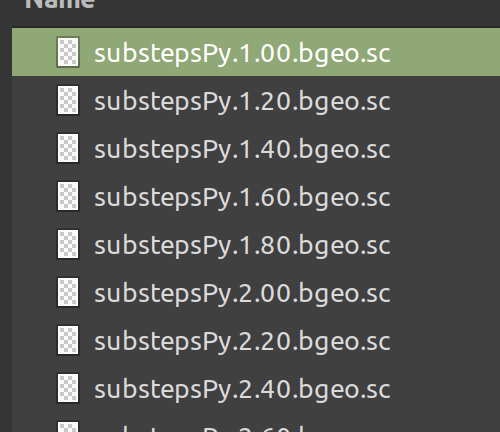
Task: Pick the substepsPy.2.40.bgeo.sc file name
Action: [x=242, y=390]
